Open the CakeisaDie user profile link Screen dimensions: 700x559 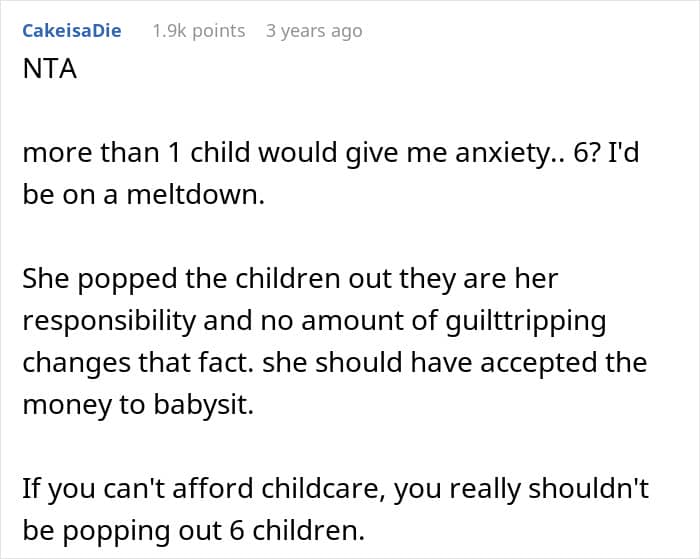point(72,31)
